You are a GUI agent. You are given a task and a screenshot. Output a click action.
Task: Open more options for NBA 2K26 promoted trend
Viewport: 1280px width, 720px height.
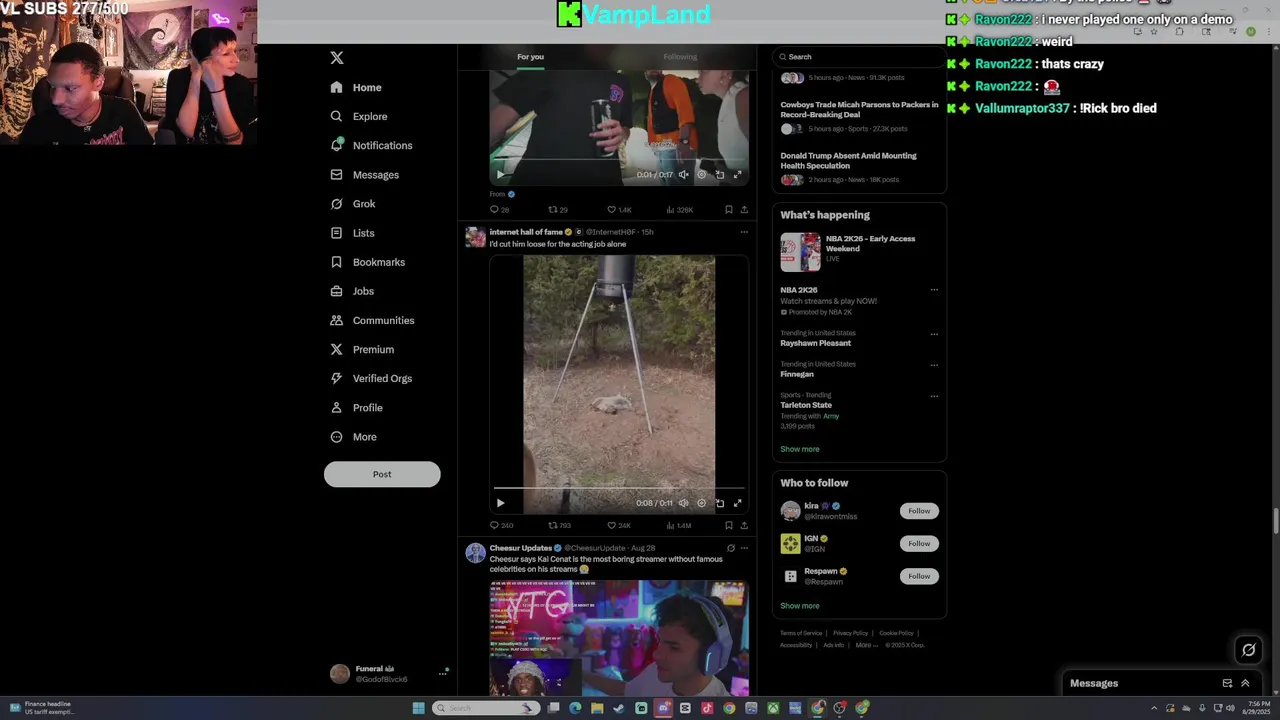934,290
